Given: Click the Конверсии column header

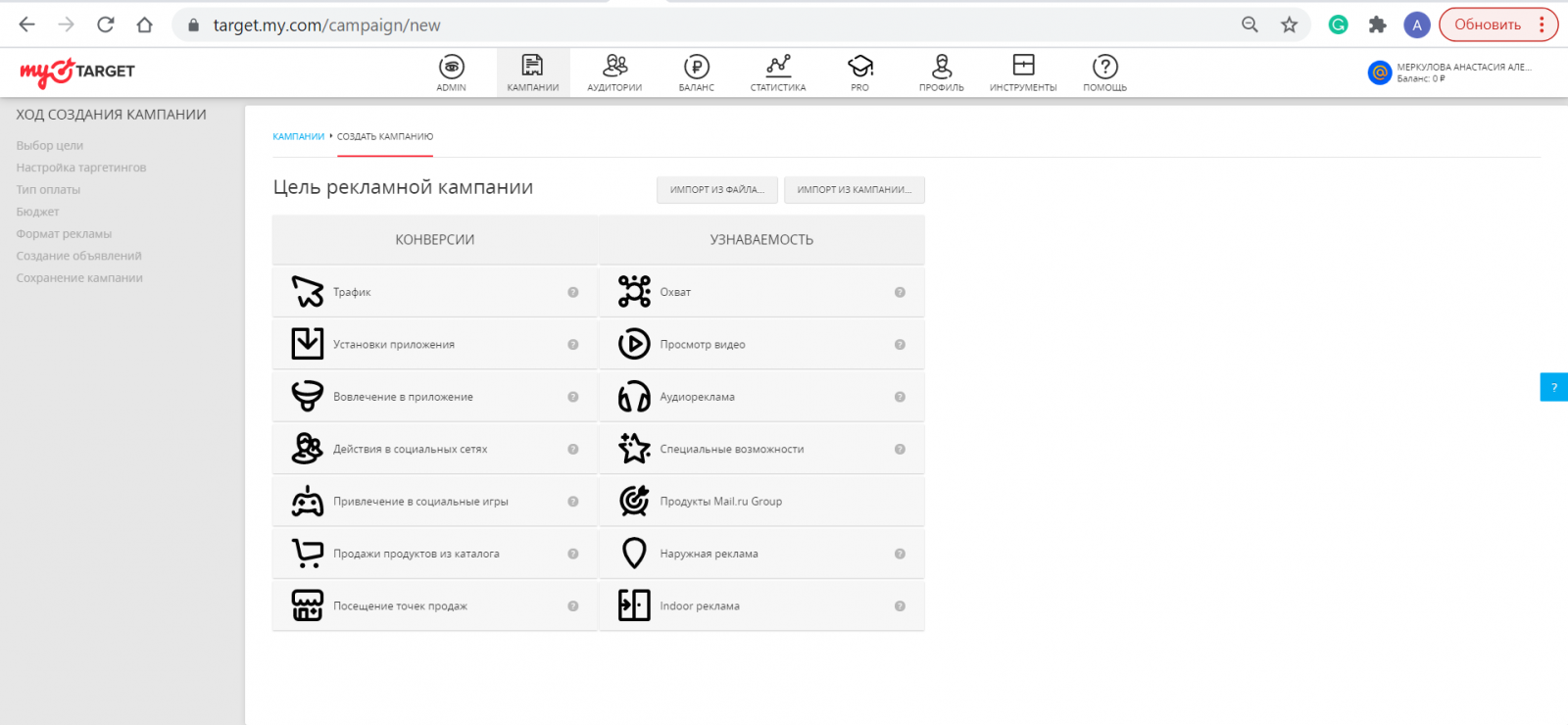Looking at the screenshot, I should [435, 240].
